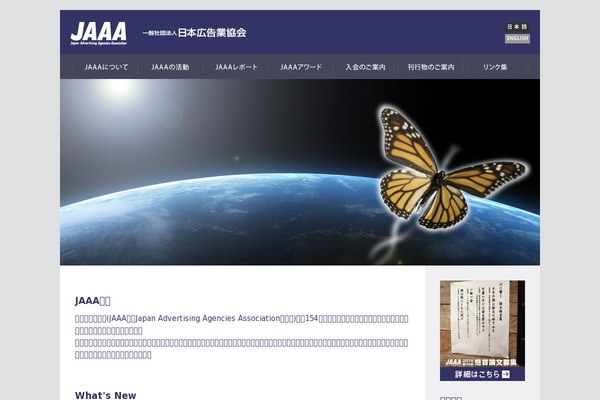The height and width of the screenshot is (400, 600).
Task: Click the JAAA logo in the header
Action: (98, 33)
